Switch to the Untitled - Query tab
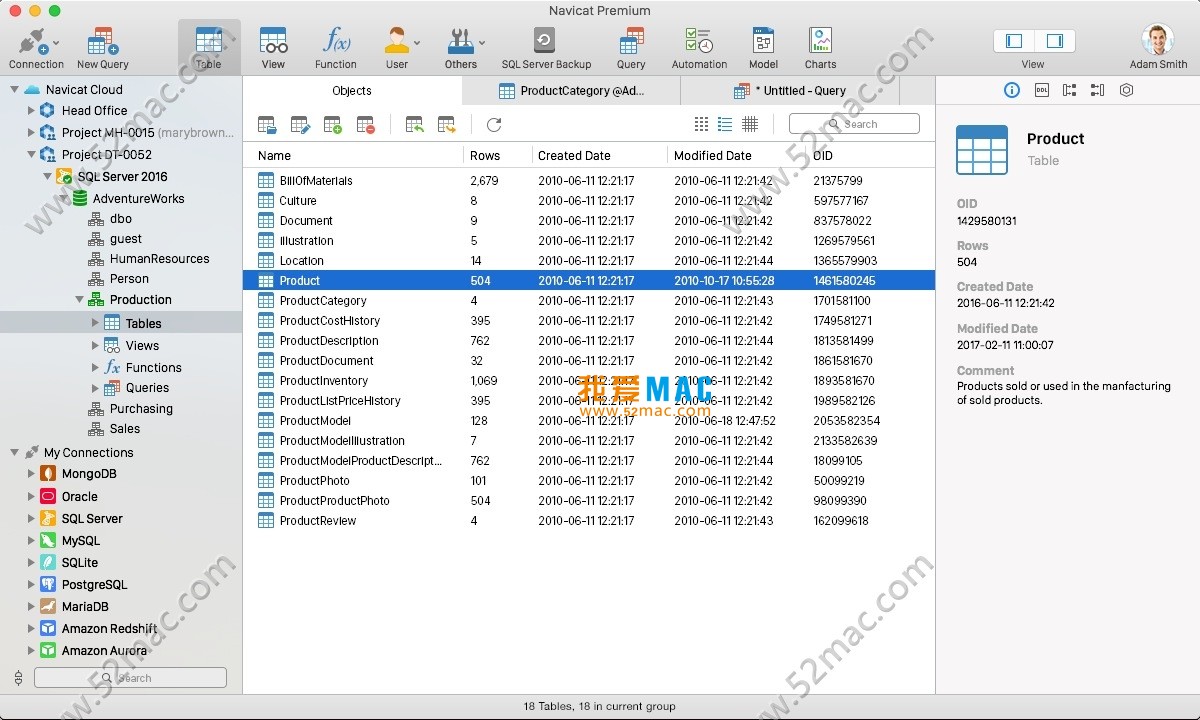This screenshot has height=720, width=1200. (790, 90)
